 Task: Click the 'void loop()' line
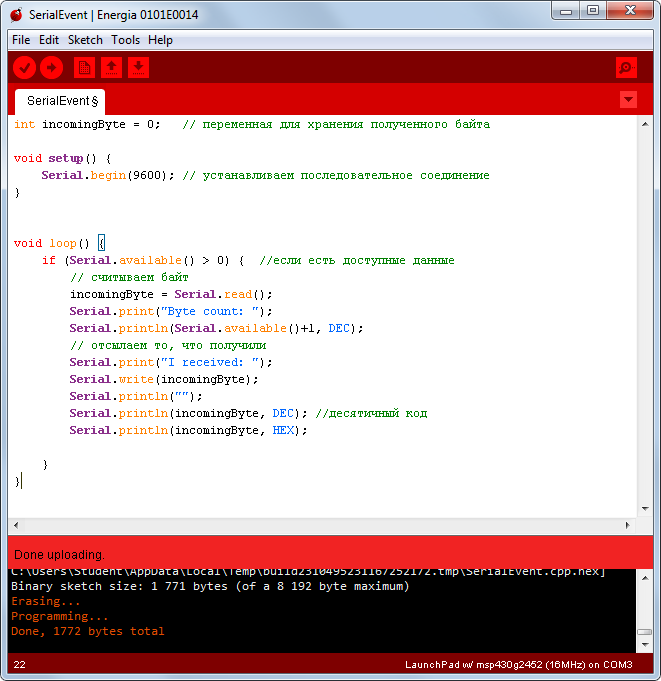click(59, 243)
